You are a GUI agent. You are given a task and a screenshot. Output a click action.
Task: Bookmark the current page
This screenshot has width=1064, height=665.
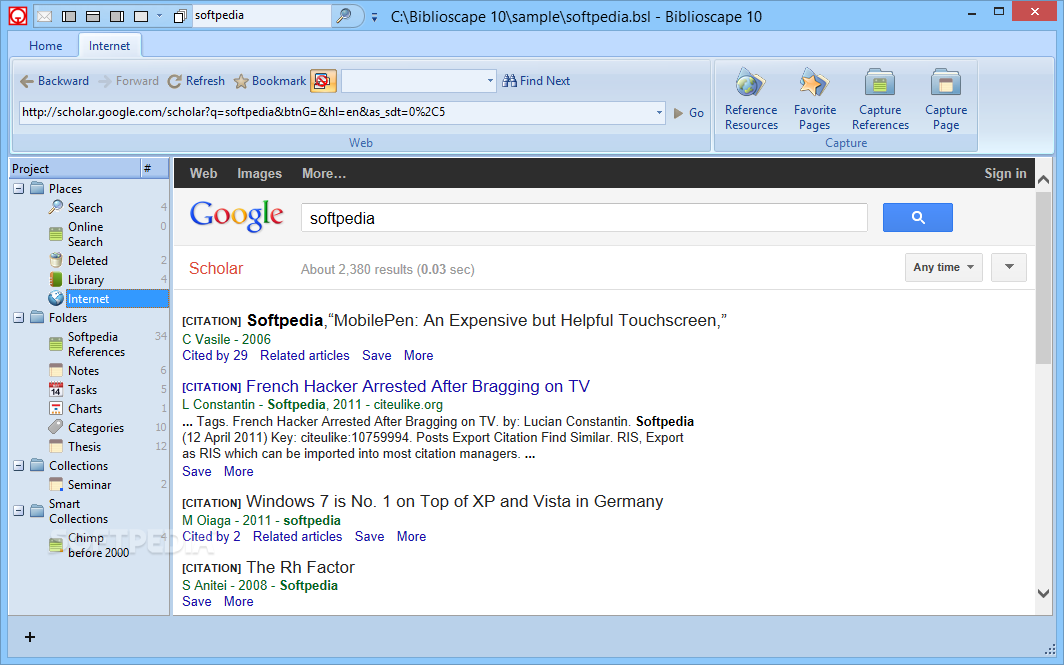(x=269, y=81)
